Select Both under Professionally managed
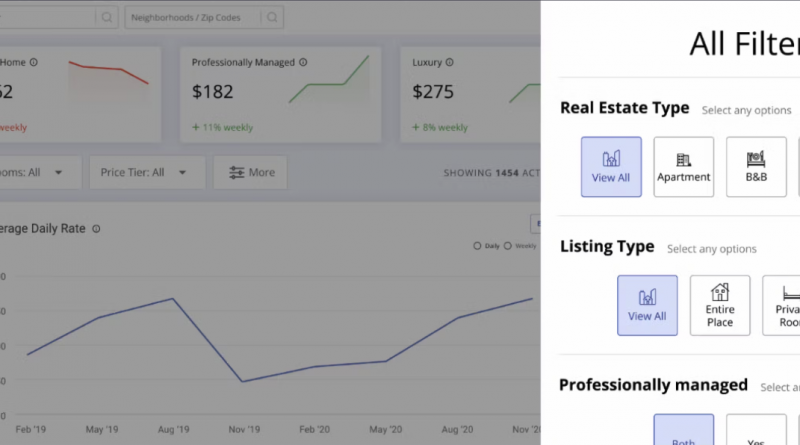 tap(684, 430)
